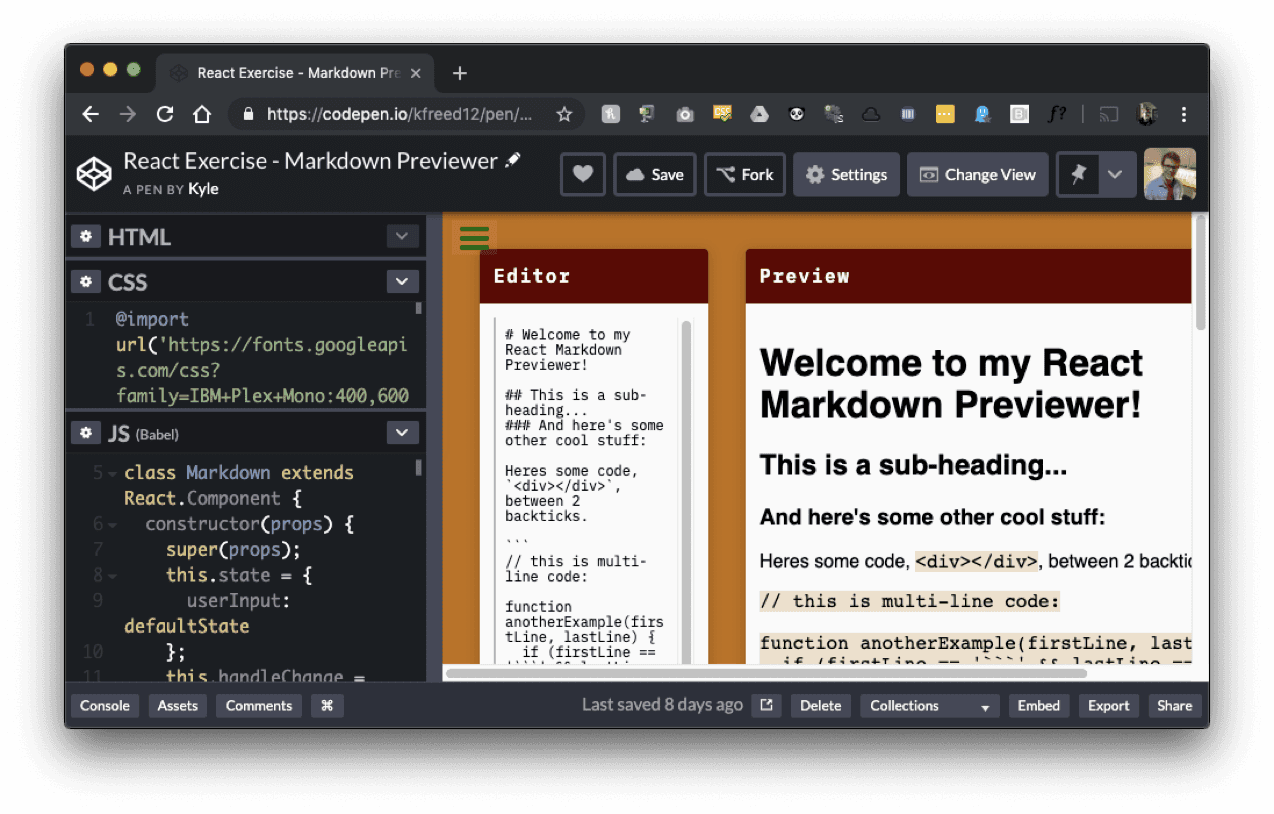
Task: Click the preview horizontal scrollbar
Action: [766, 673]
